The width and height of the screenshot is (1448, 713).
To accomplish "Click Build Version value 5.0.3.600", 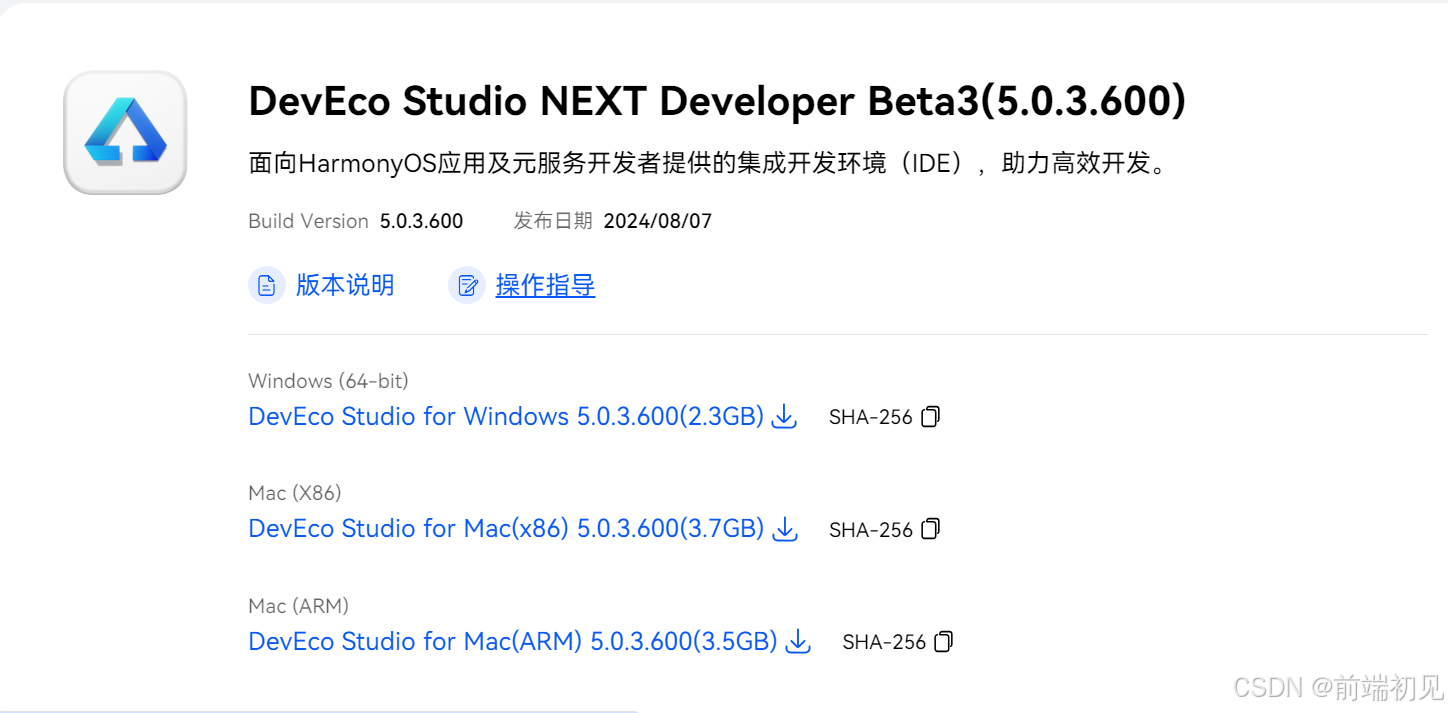I will [421, 222].
